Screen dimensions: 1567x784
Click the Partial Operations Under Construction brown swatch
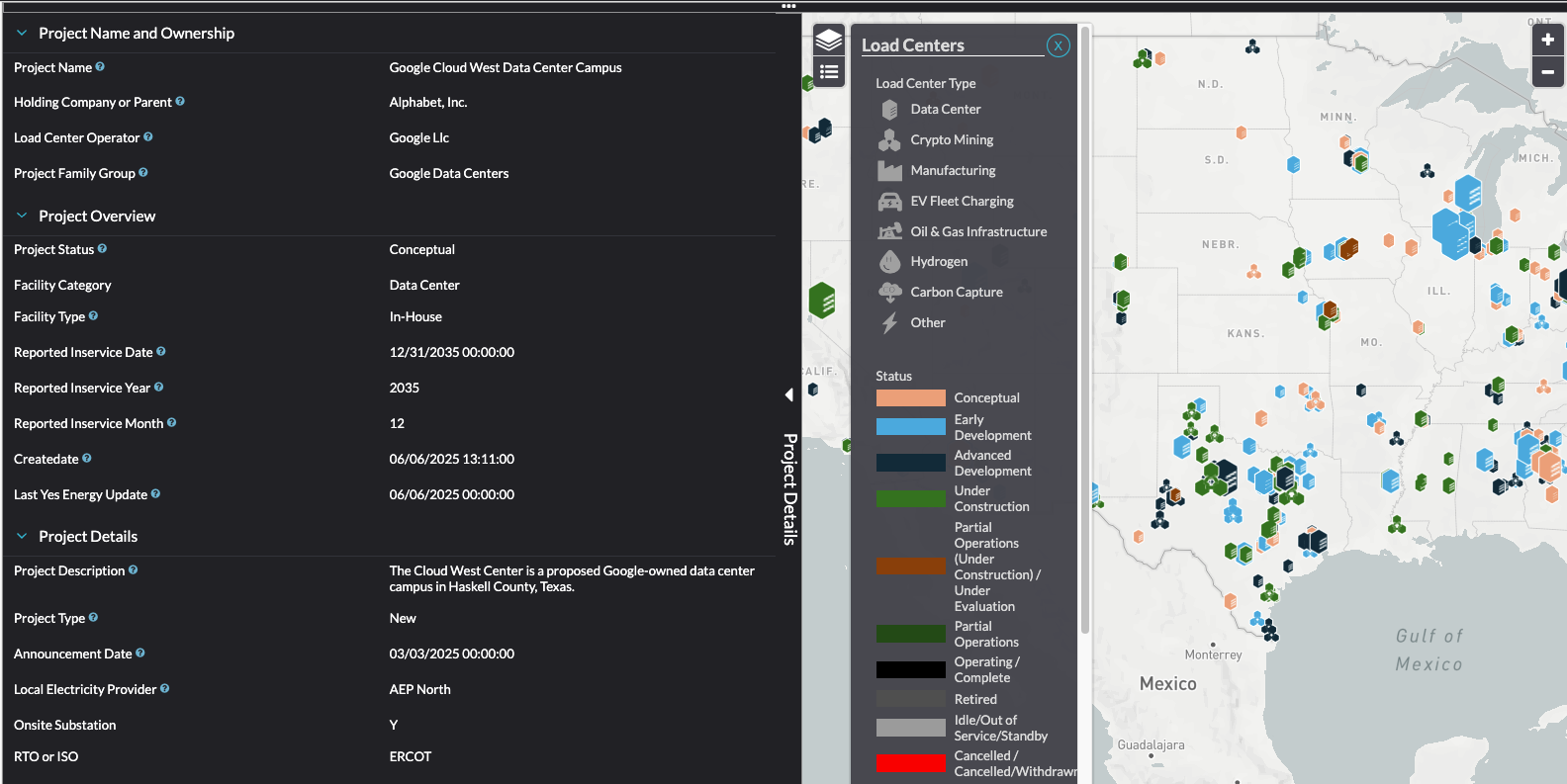pos(911,566)
